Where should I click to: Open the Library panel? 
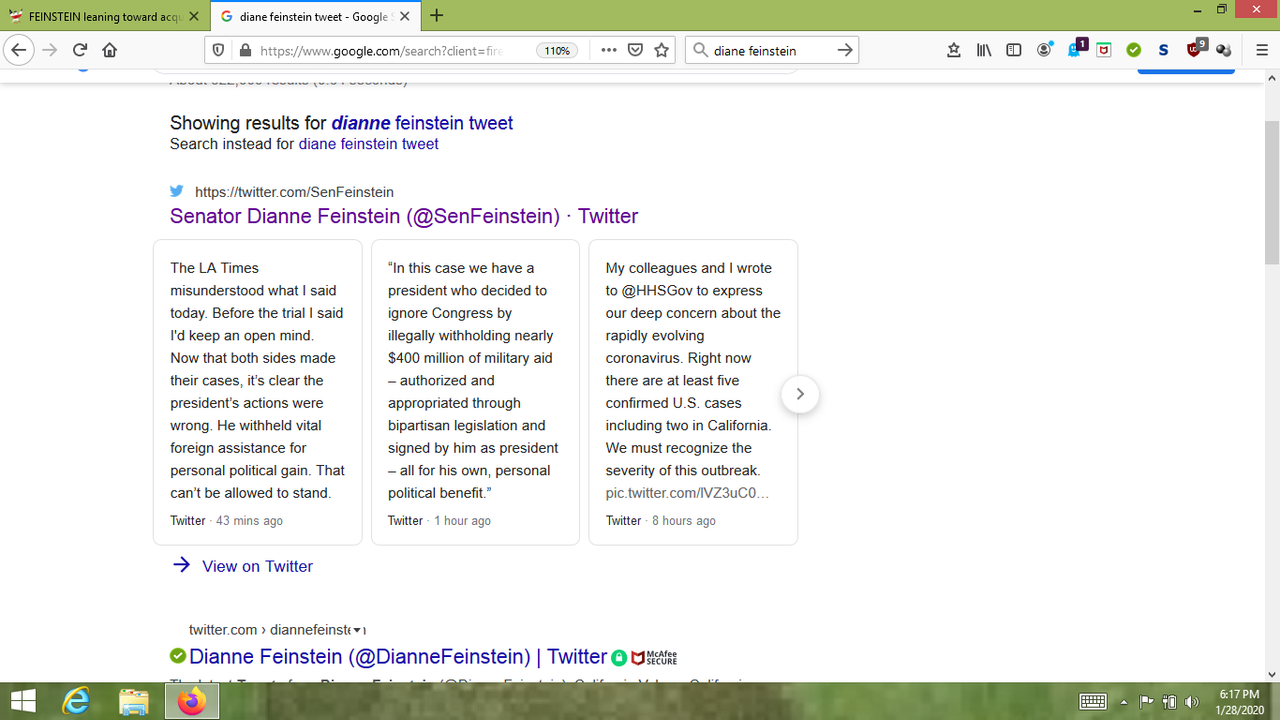click(x=984, y=50)
